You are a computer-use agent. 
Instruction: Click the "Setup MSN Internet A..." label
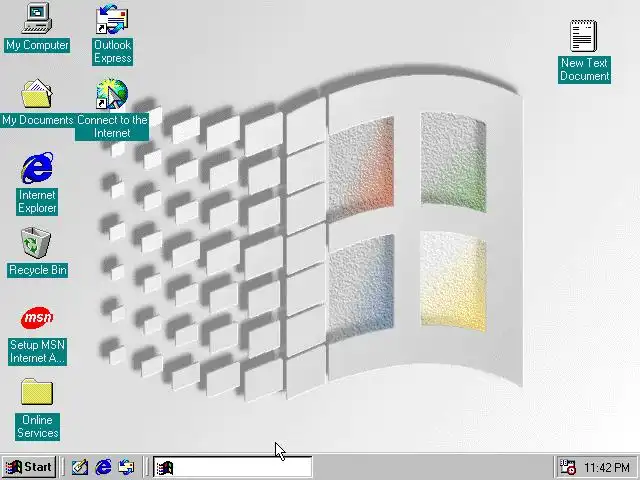(x=38, y=351)
